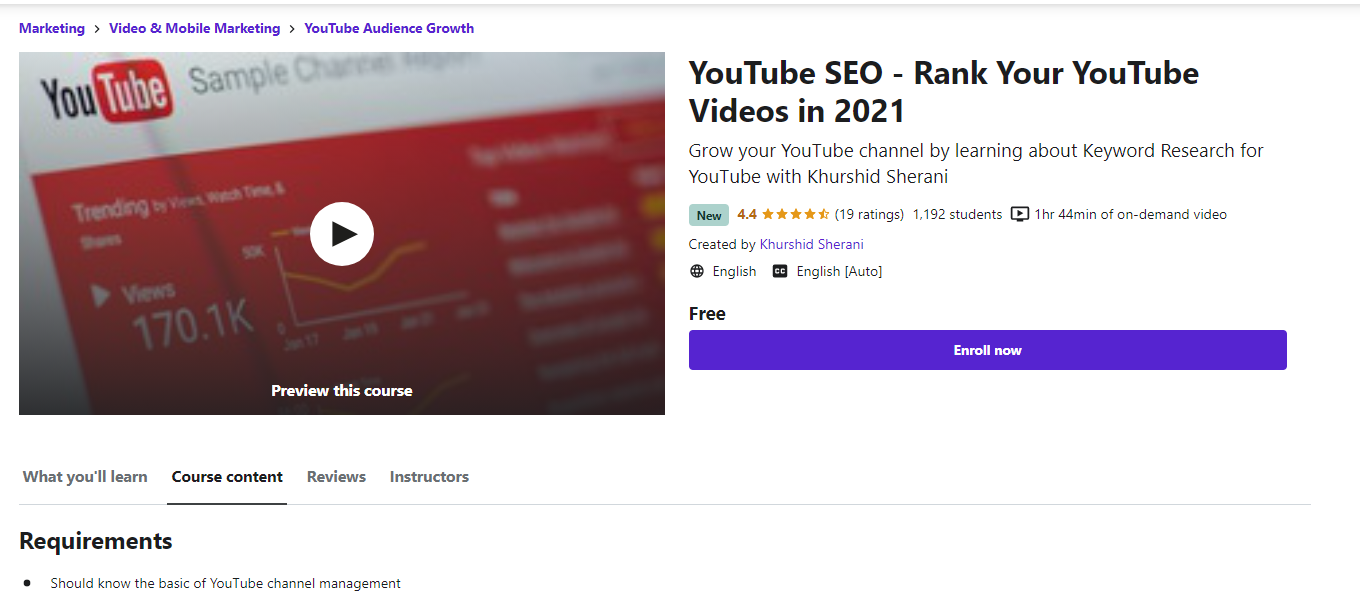Click the Preview this course label

pos(342,391)
